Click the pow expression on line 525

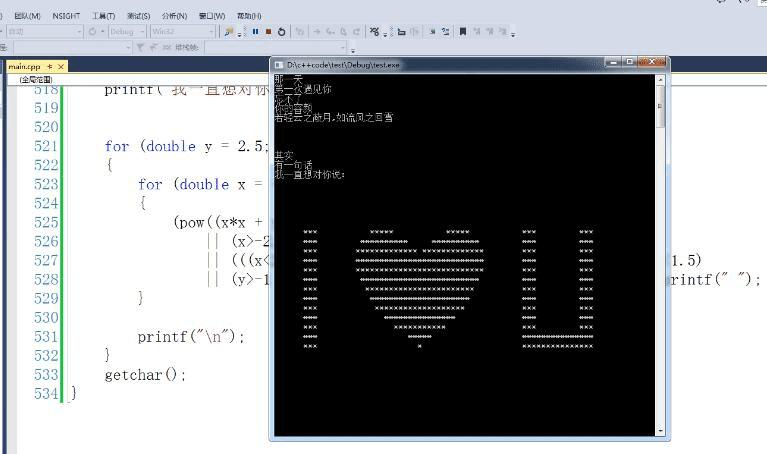(x=218, y=223)
